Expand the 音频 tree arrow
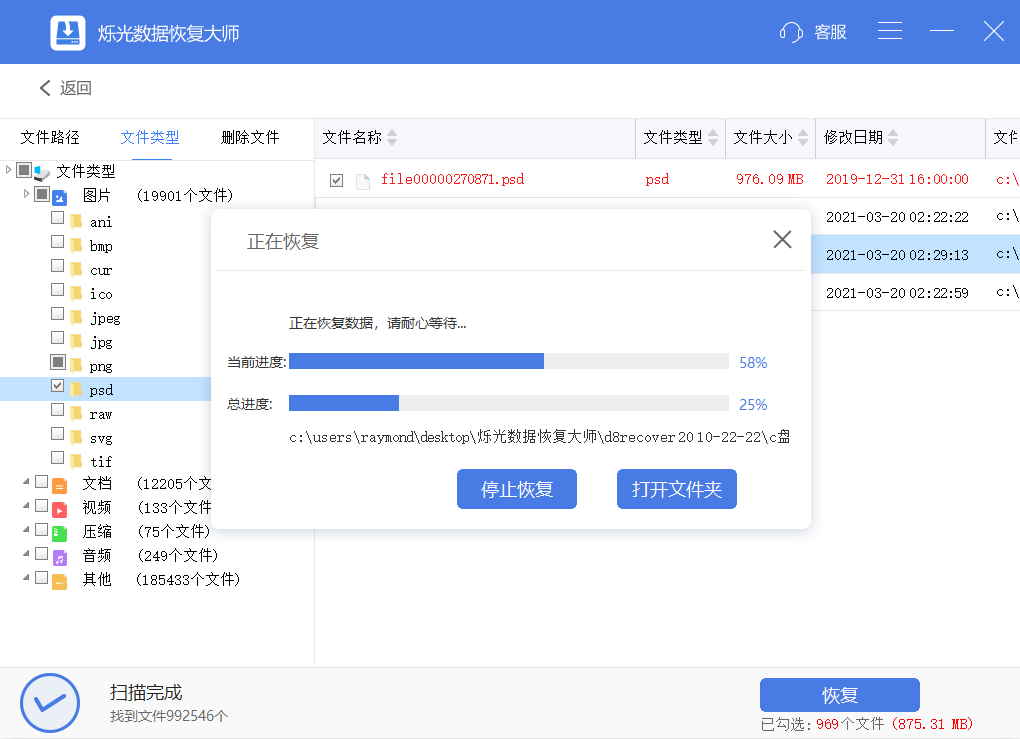The image size is (1020, 739). [26, 554]
